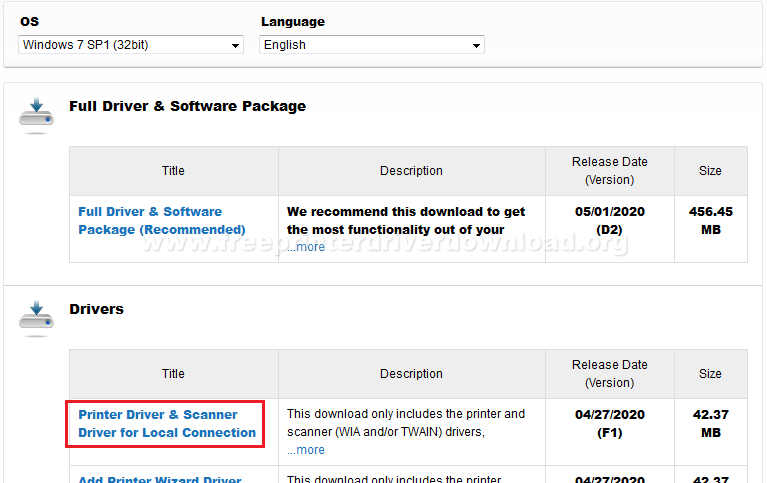767x483 pixels.
Task: Click download icon beside Full Driver & Software Package heading
Action: coord(36,115)
